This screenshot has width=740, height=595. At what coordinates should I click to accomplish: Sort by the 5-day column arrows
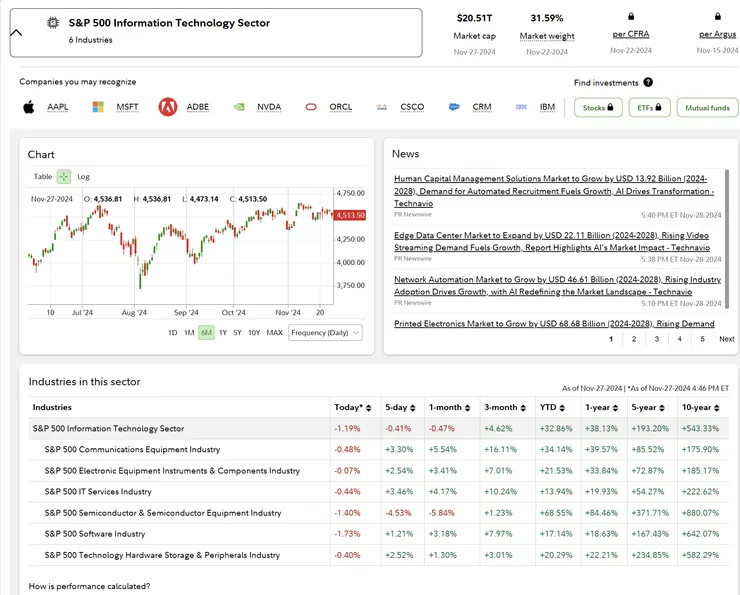point(412,408)
